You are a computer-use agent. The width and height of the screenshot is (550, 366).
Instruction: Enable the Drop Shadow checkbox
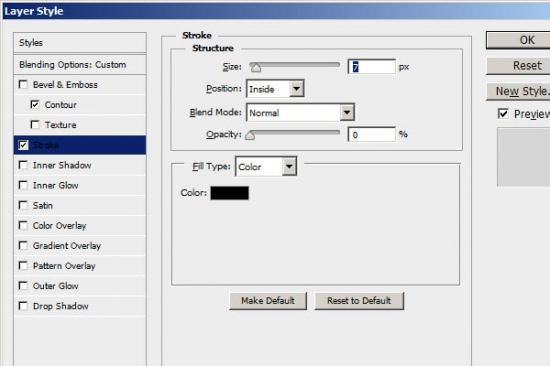[23, 306]
